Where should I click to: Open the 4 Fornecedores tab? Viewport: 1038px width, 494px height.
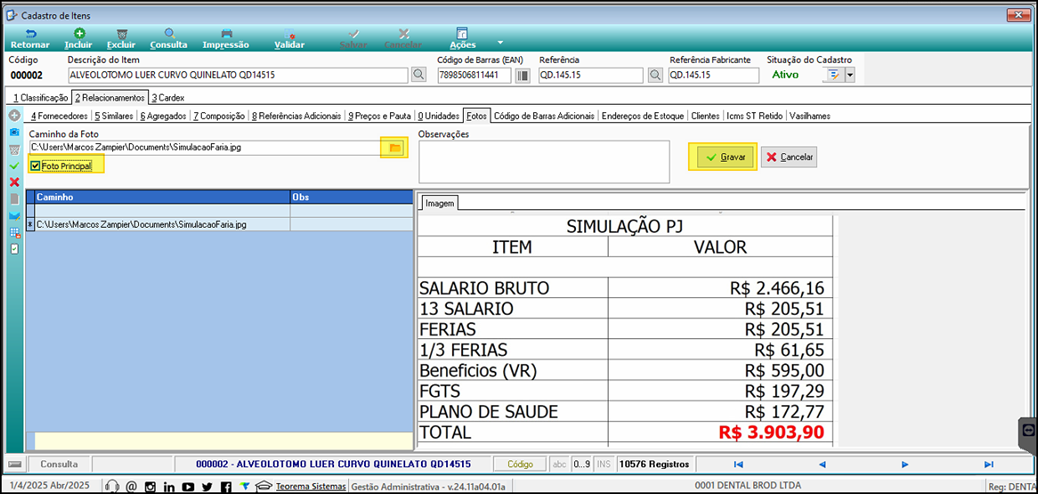click(60, 116)
